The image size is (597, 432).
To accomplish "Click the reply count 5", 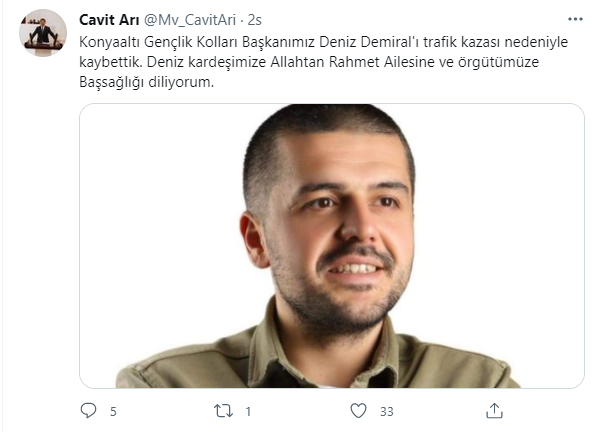I will point(113,411).
